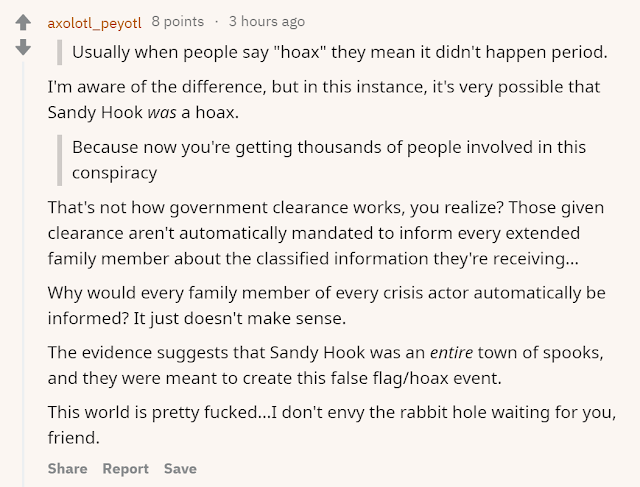Save this comment

pos(180,469)
